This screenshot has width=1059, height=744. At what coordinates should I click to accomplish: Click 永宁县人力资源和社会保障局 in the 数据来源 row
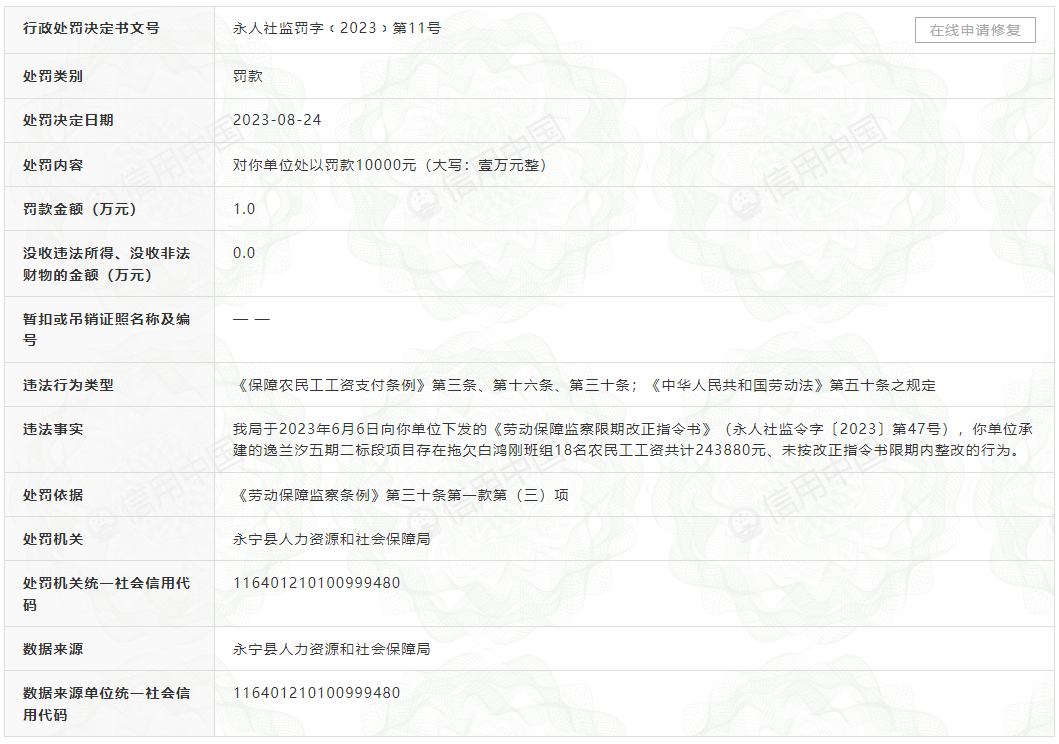[x=331, y=649]
